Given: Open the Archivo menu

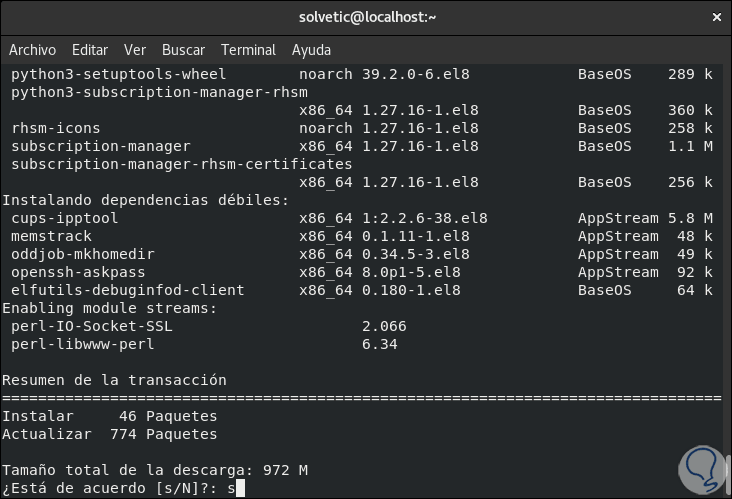Looking at the screenshot, I should pyautogui.click(x=32, y=50).
